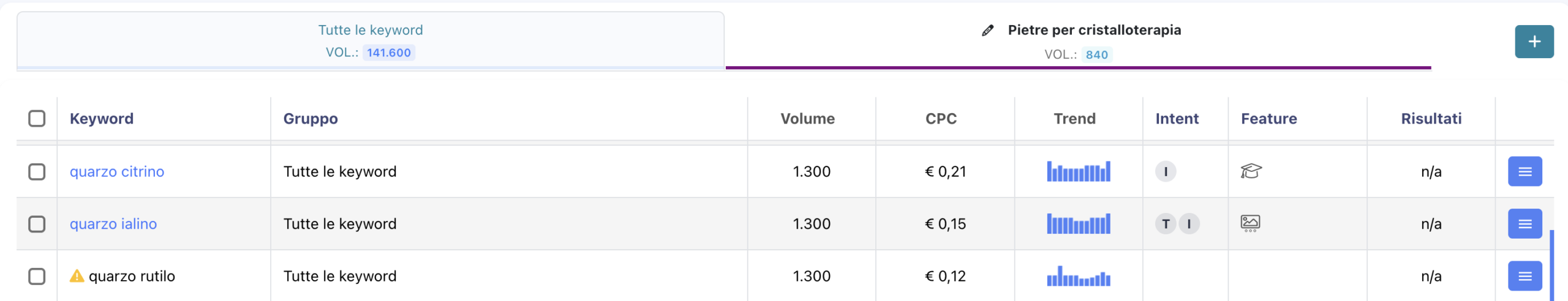Click the pencil edit icon beside Pietre per cristalloterapia
This screenshot has height=301, width=1568.
tap(987, 31)
